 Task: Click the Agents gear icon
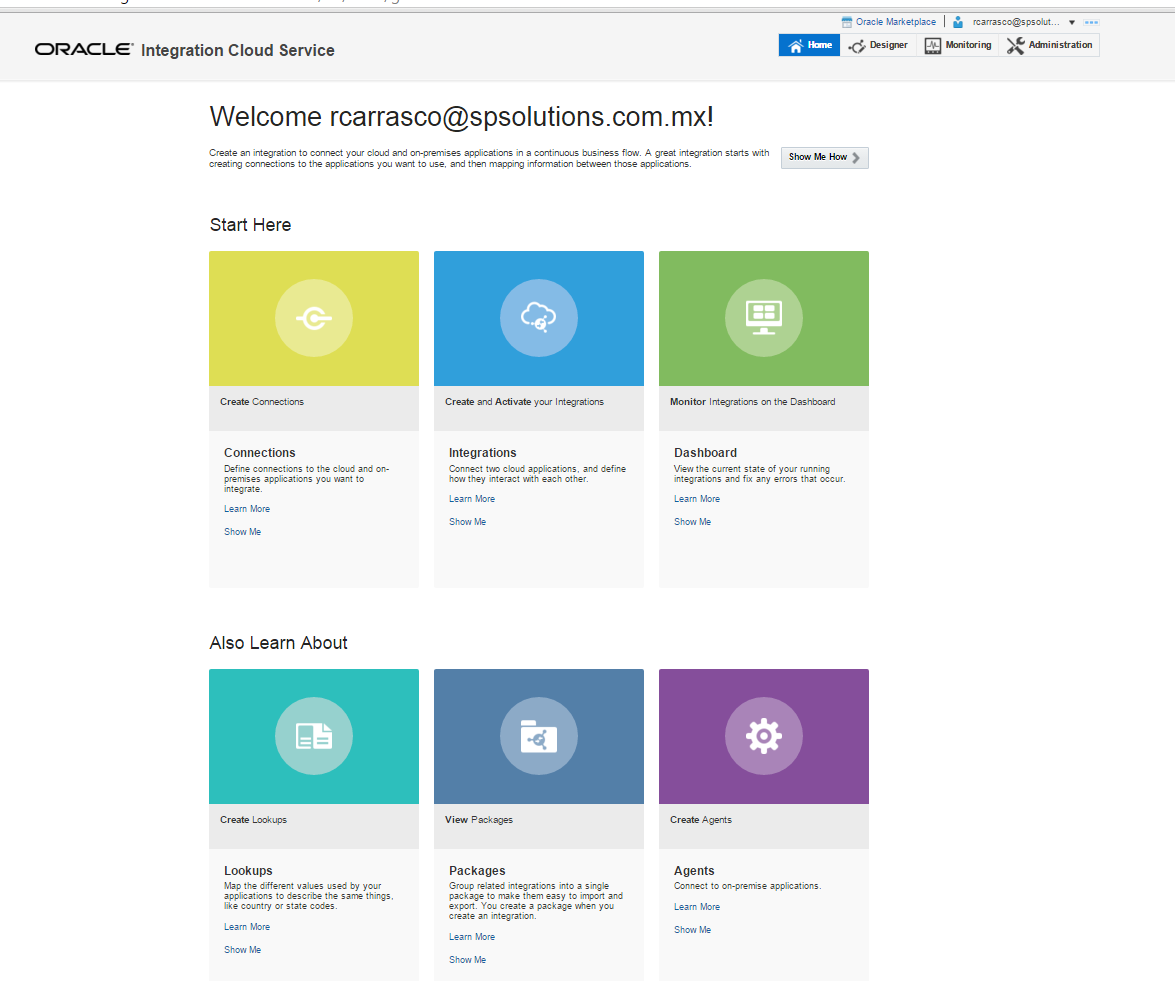point(764,736)
